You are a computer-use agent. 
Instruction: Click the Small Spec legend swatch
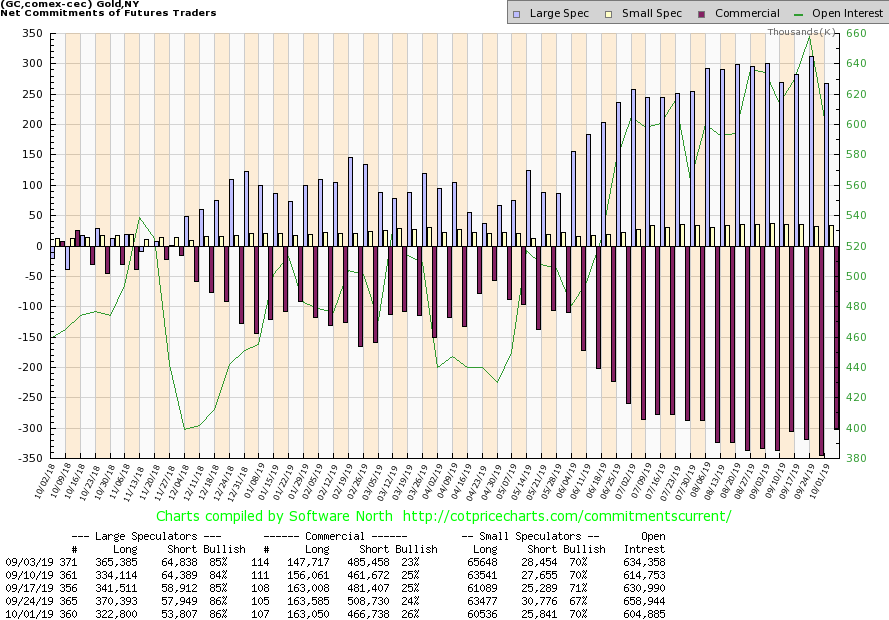598,14
